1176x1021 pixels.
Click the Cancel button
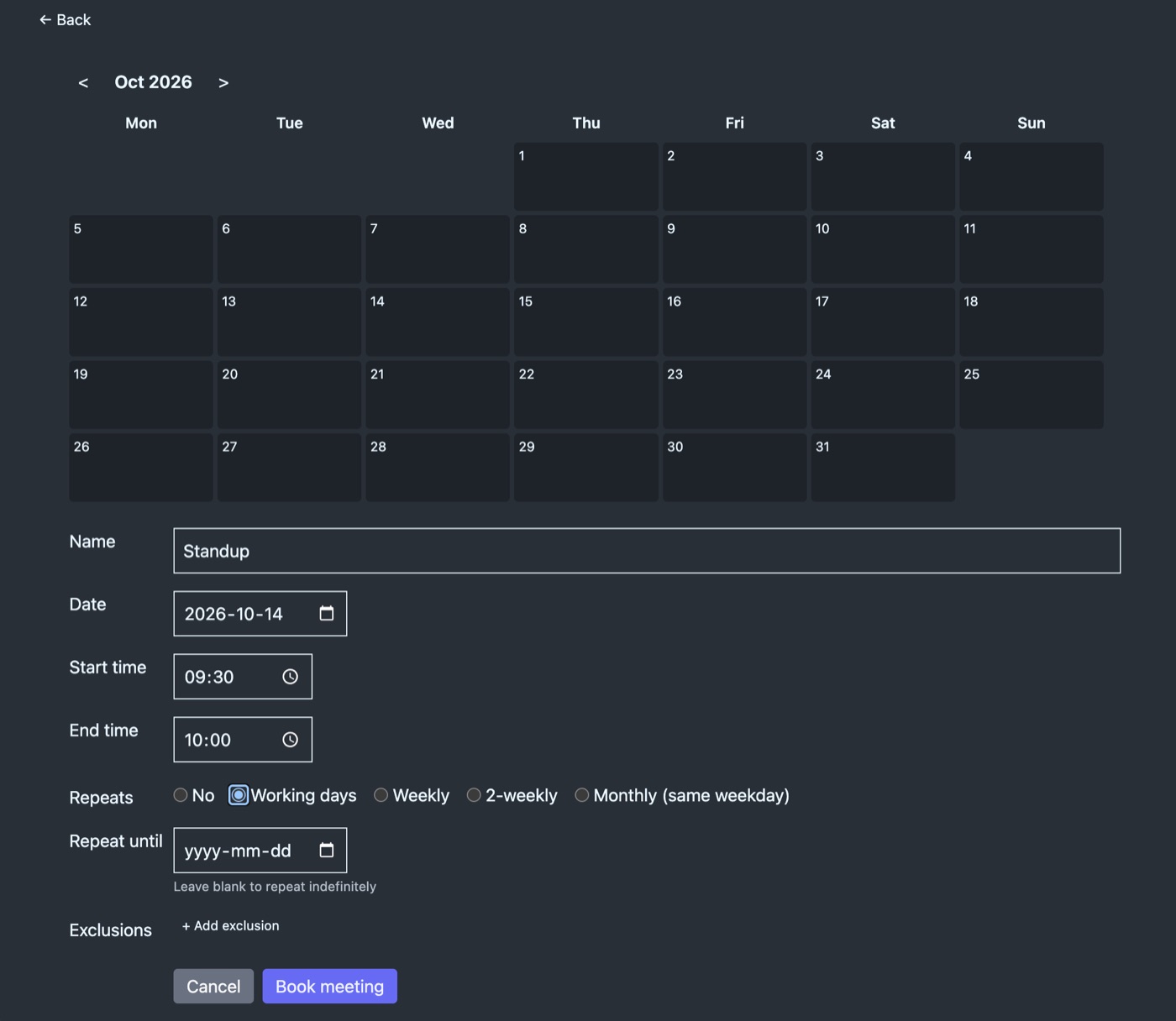[x=213, y=987]
